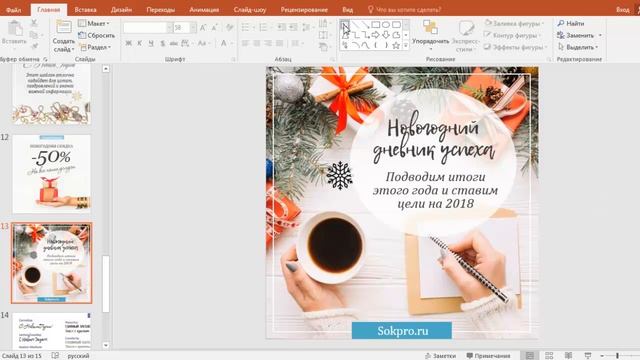Increase font size with the large A icon

(x=203, y=27)
